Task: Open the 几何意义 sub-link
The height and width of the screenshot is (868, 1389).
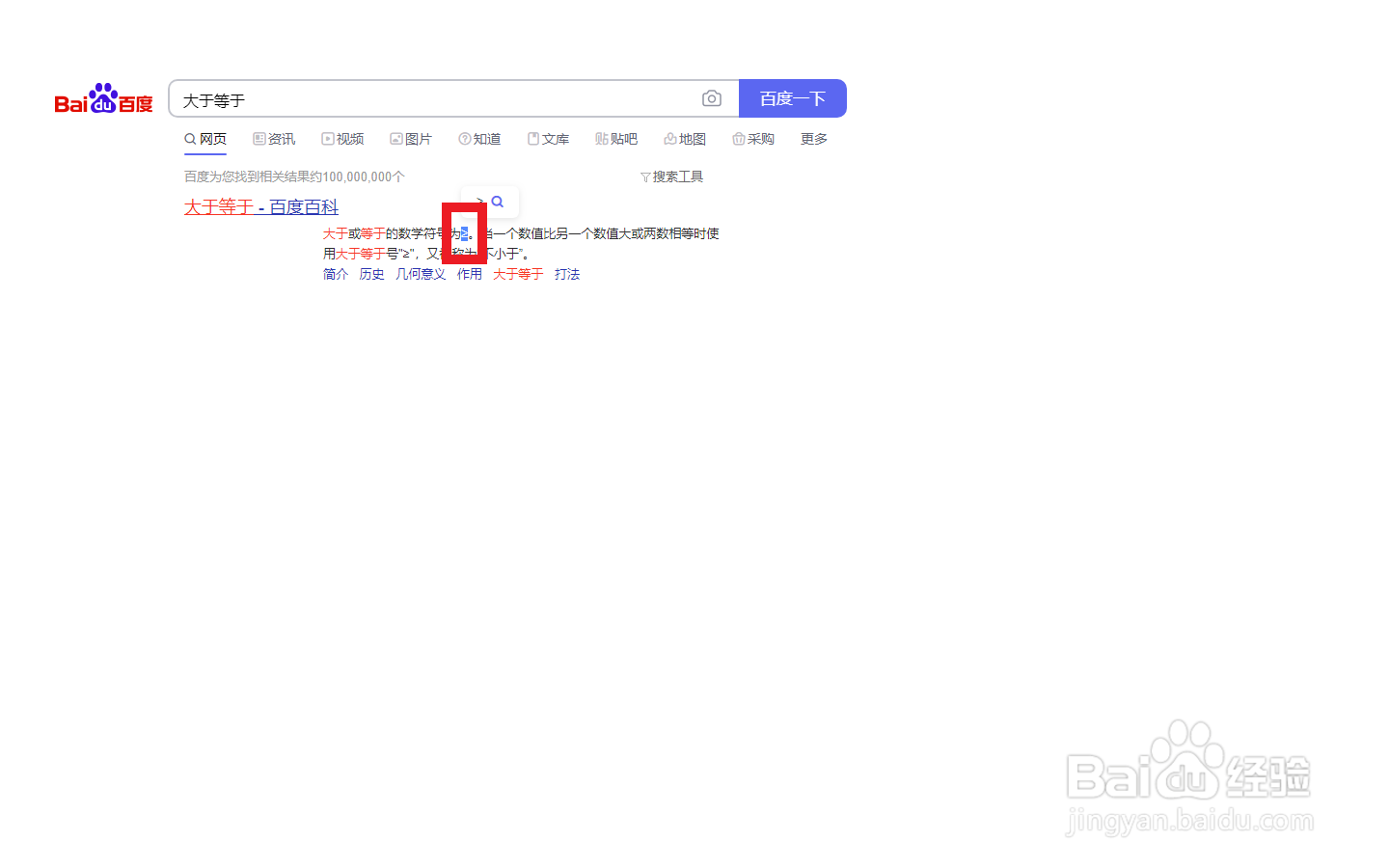Action: tap(421, 274)
